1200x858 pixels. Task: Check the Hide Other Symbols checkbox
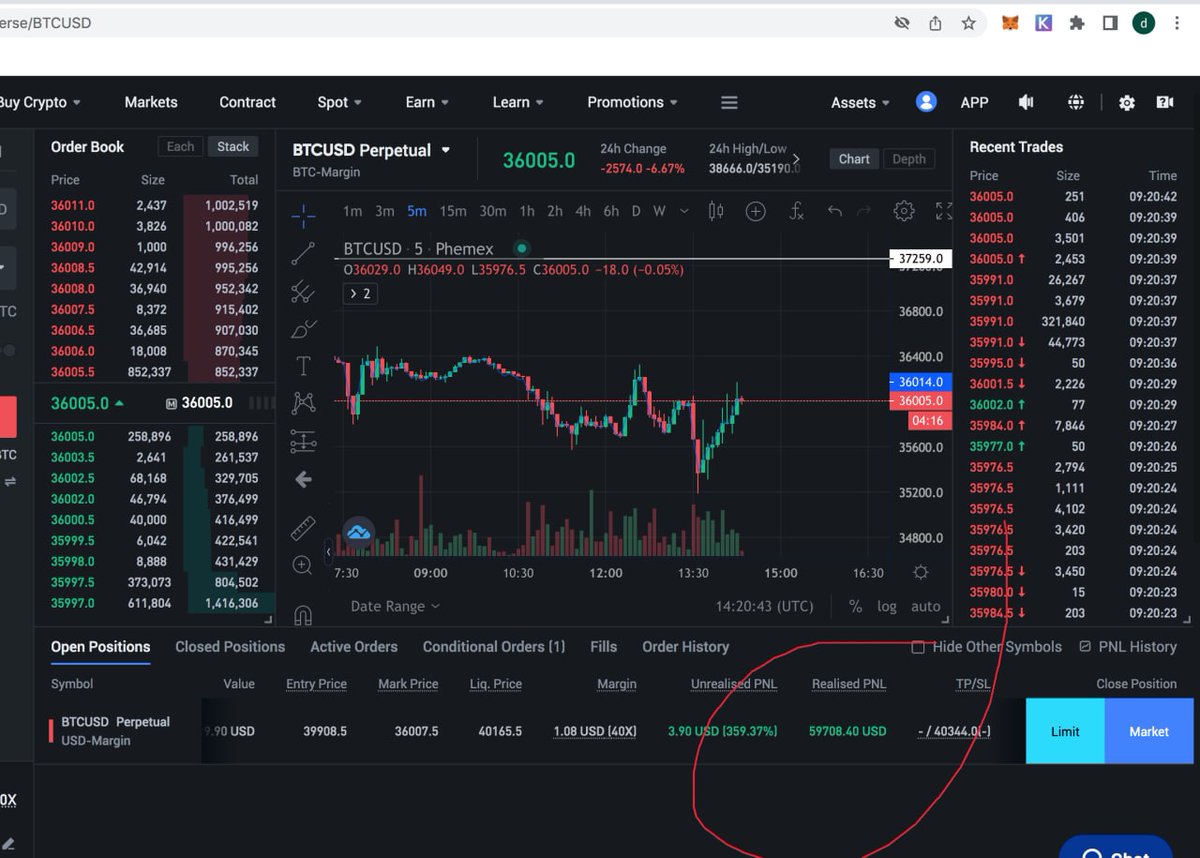(918, 647)
